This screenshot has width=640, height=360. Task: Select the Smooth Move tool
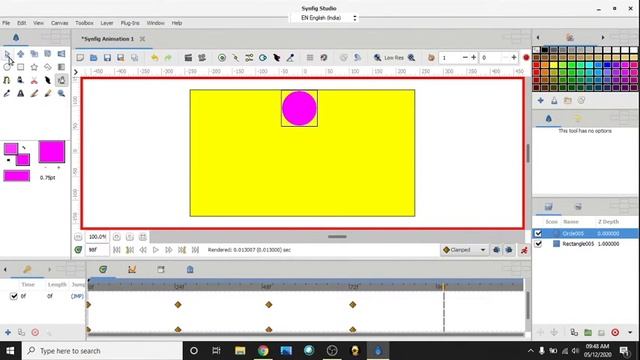pyautogui.click(x=20, y=54)
